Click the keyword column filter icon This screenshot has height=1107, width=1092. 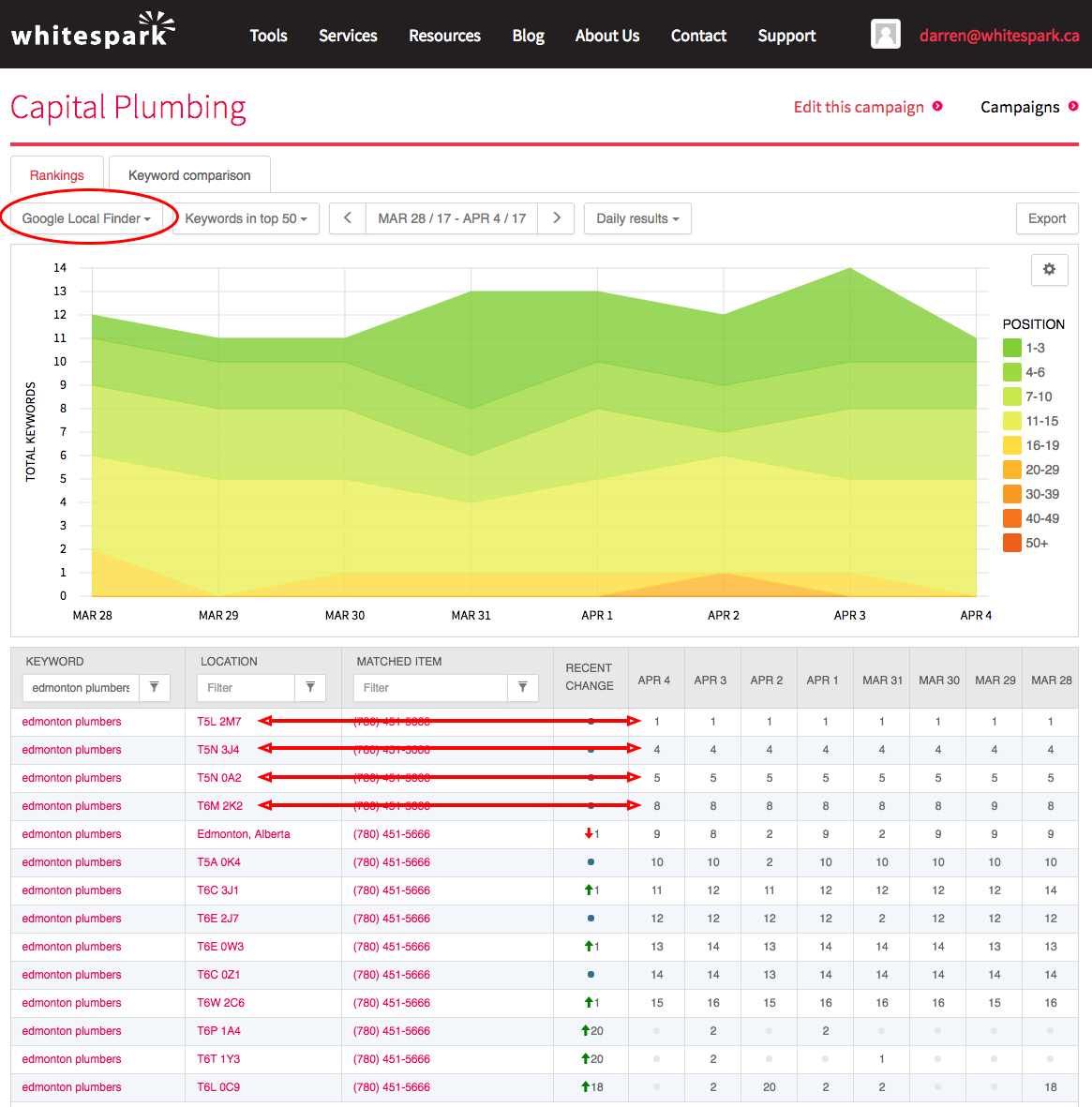tap(155, 688)
